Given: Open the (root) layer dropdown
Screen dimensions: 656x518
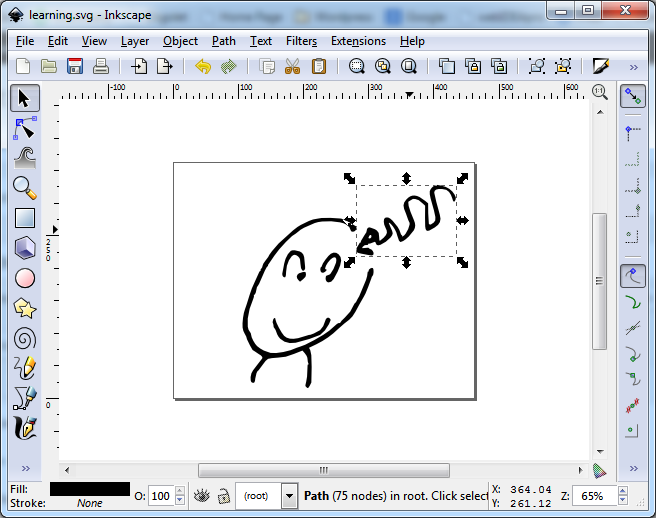Looking at the screenshot, I should pyautogui.click(x=289, y=495).
